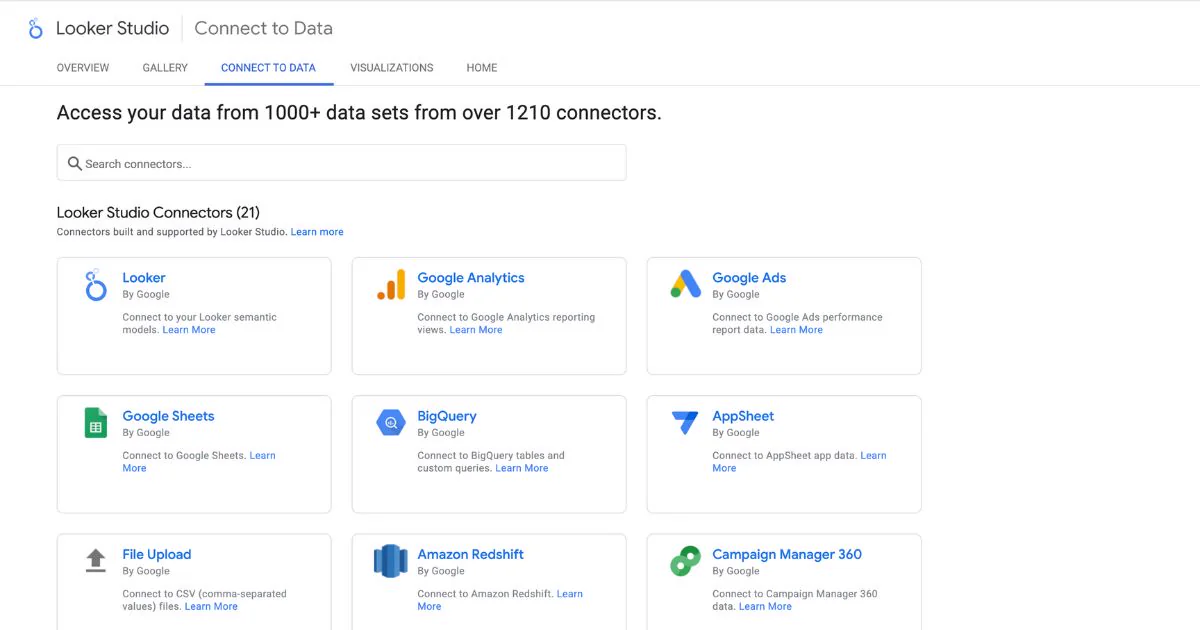Click the Google Sheets green icon

coord(96,423)
